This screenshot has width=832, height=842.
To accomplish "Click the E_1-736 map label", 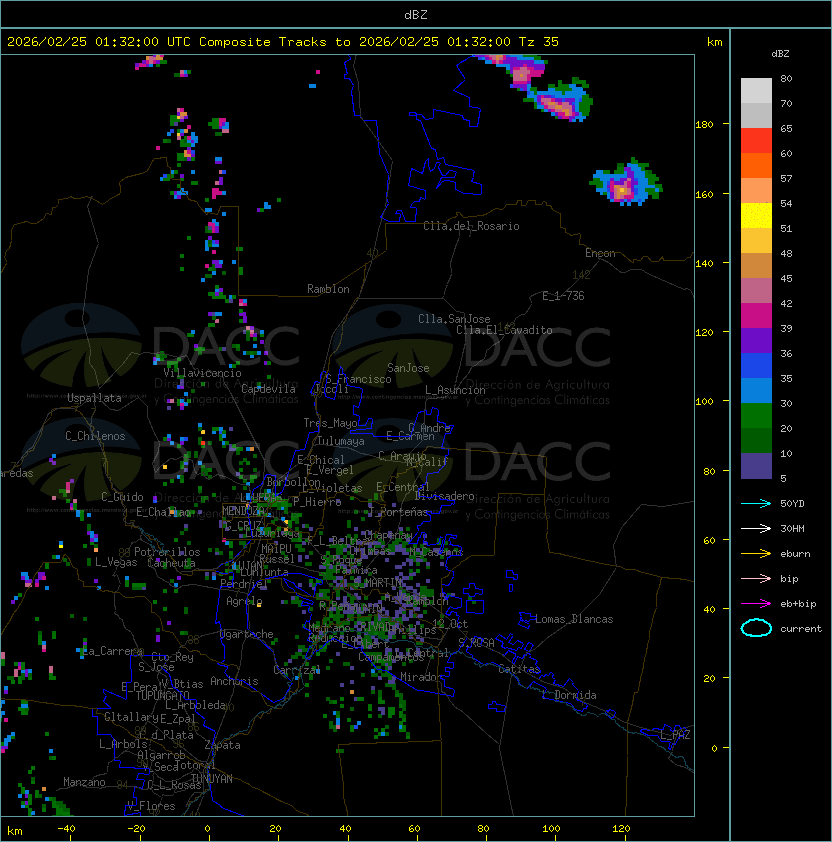I will click(x=563, y=296).
